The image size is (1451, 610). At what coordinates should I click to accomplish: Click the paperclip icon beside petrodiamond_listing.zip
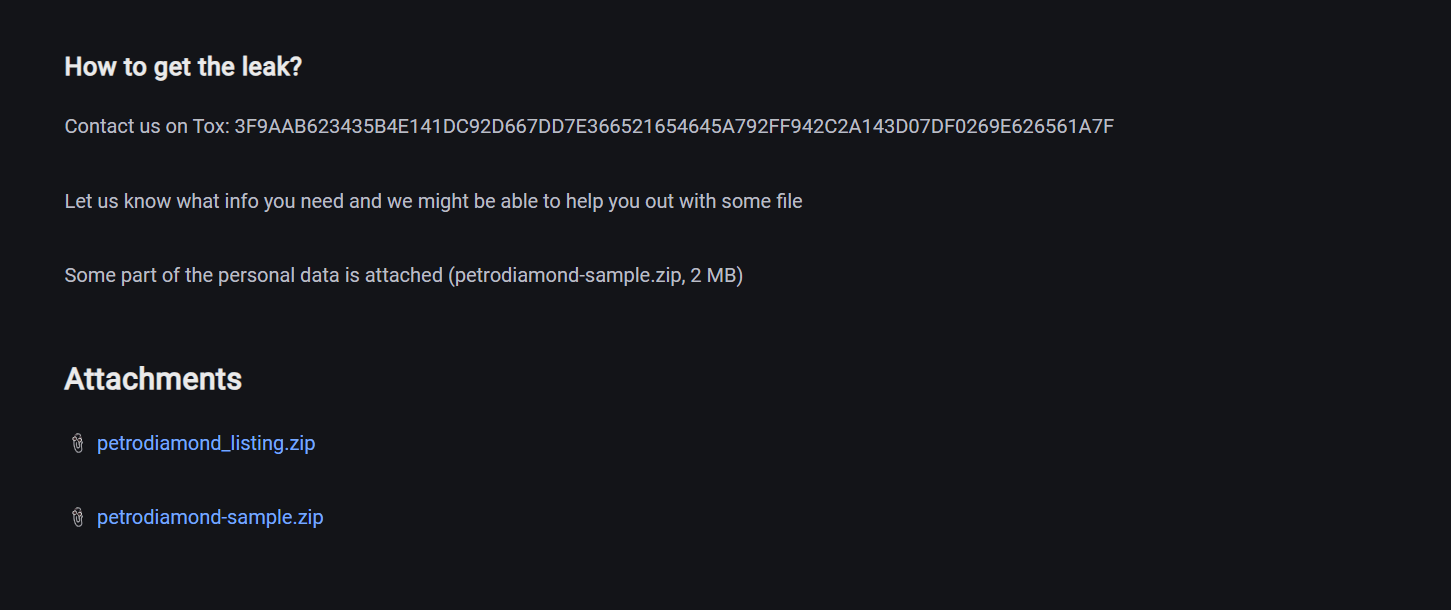(77, 443)
